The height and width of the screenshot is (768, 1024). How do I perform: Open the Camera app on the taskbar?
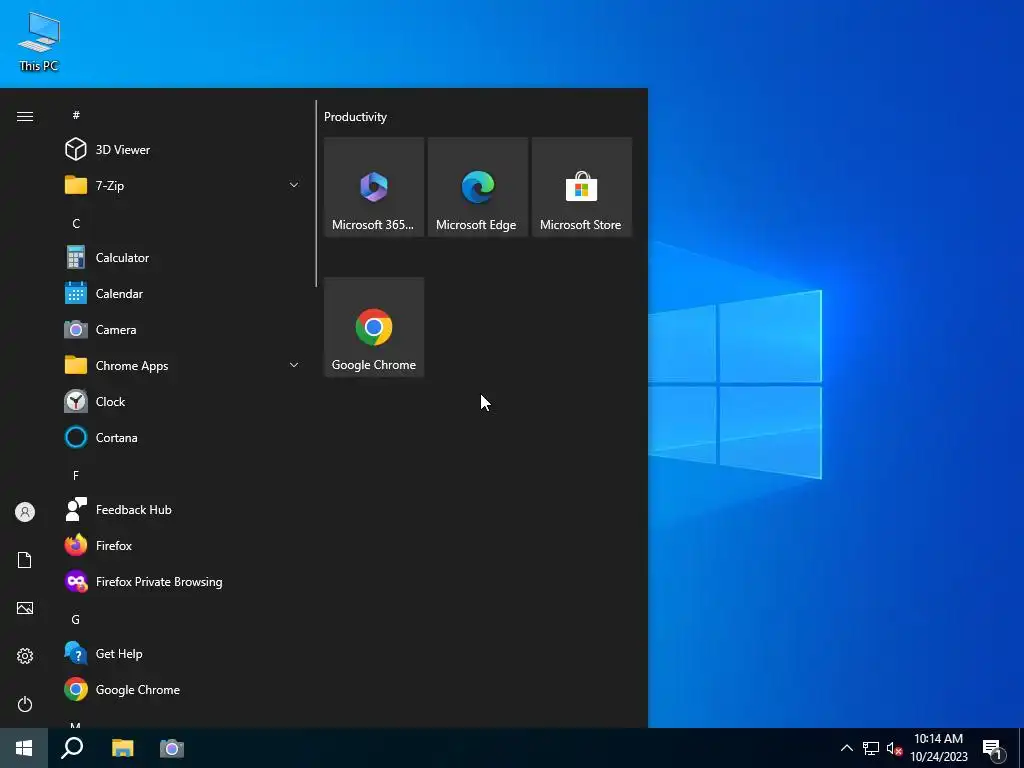[x=172, y=748]
